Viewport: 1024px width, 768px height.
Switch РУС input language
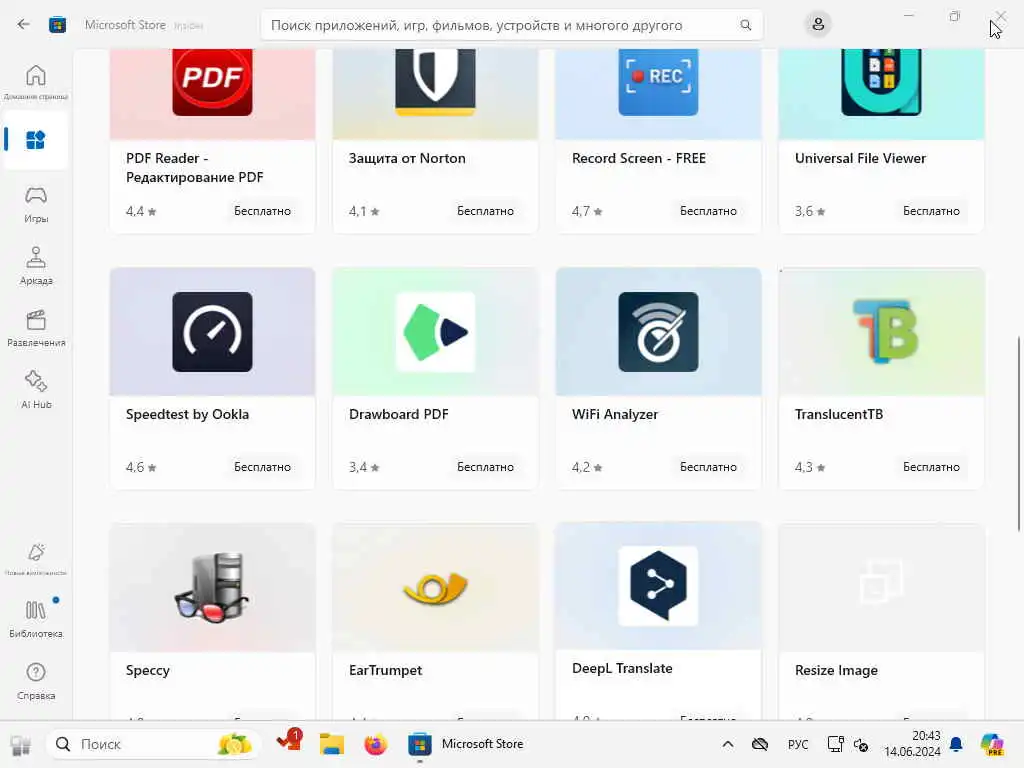797,744
